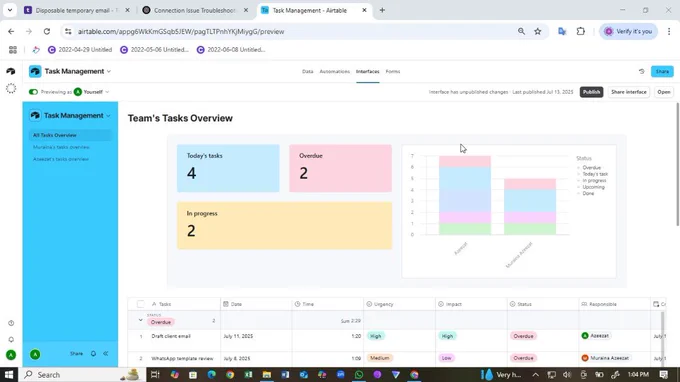Switch to the Data tab
680x382 pixels.
point(307,72)
